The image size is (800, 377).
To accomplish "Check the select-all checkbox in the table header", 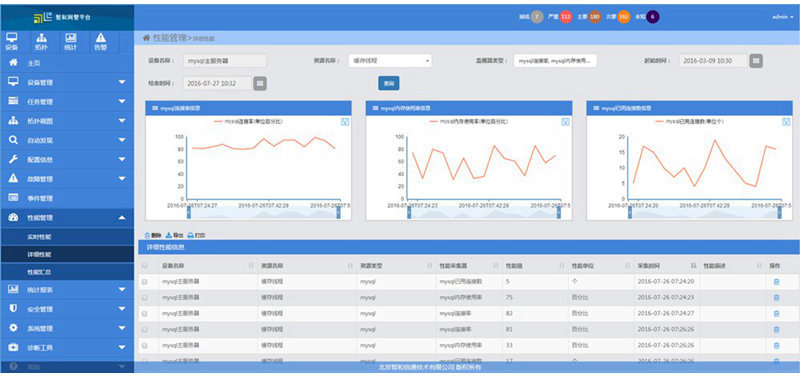I will pyautogui.click(x=145, y=265).
